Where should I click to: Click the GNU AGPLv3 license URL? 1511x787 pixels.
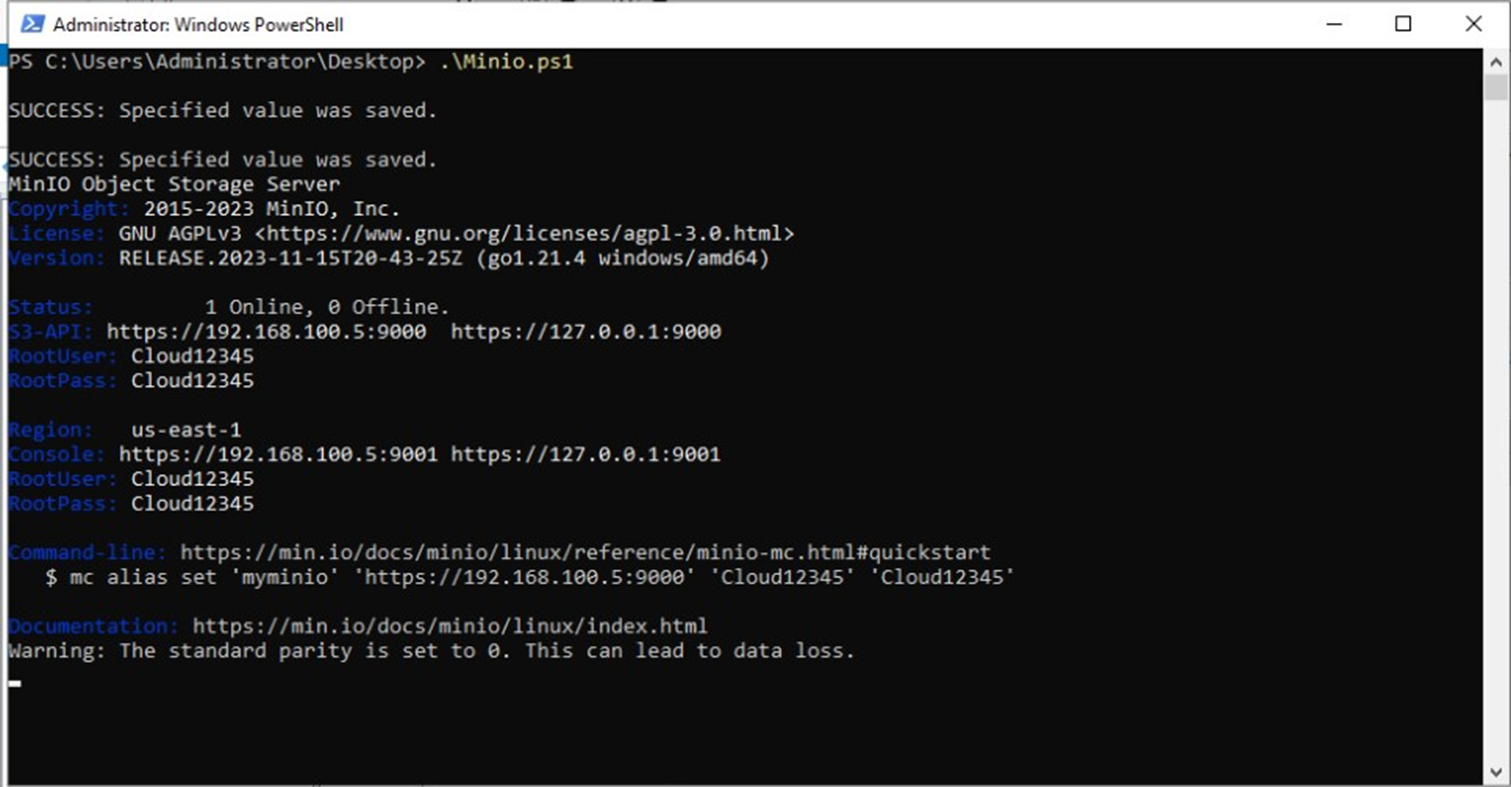tap(525, 234)
